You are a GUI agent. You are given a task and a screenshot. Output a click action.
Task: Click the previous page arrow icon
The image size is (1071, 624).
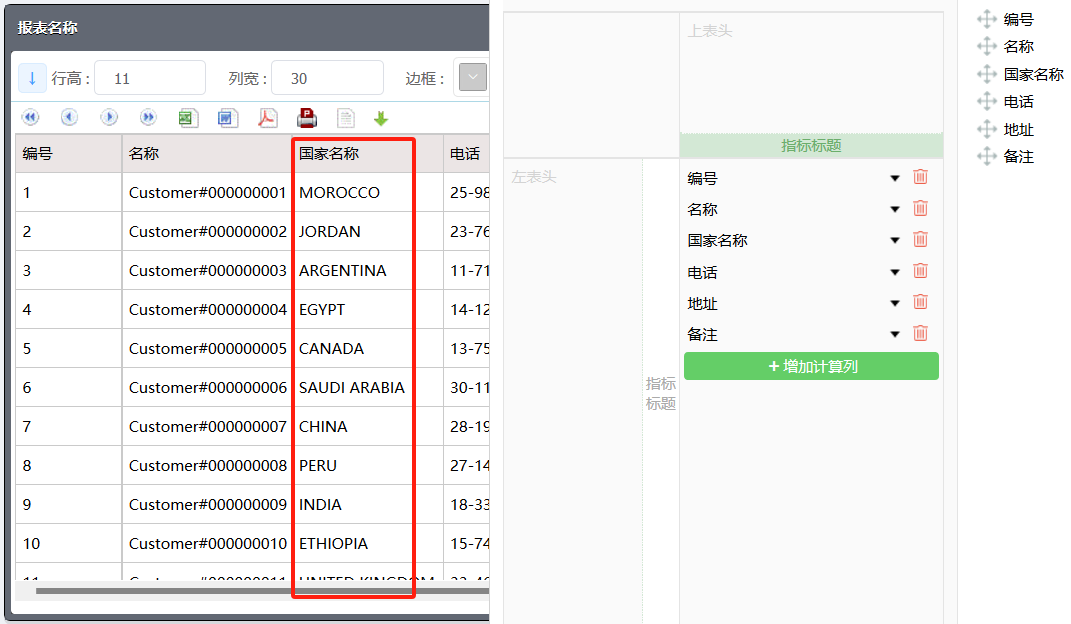point(69,118)
